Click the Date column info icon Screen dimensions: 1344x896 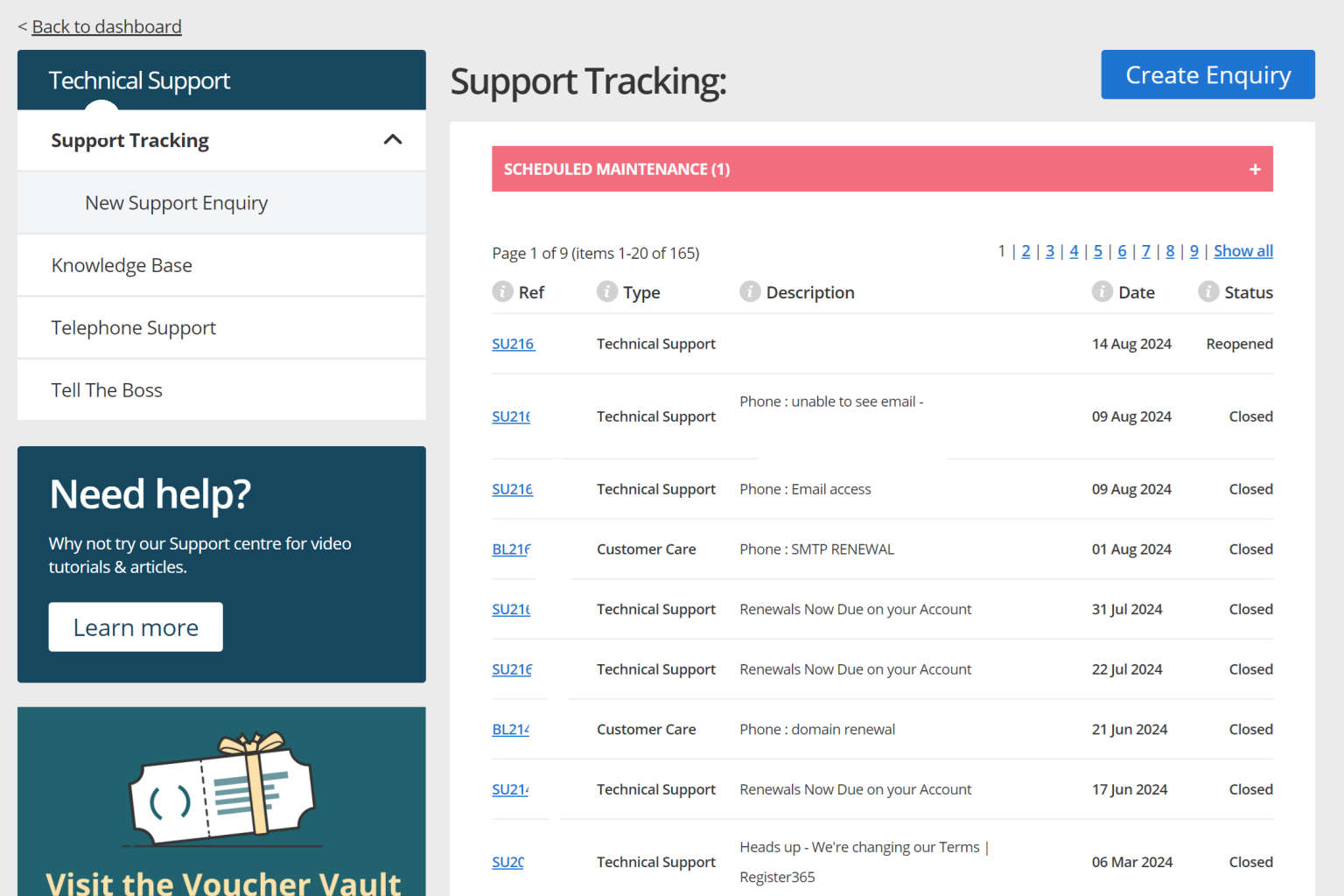tap(1102, 291)
